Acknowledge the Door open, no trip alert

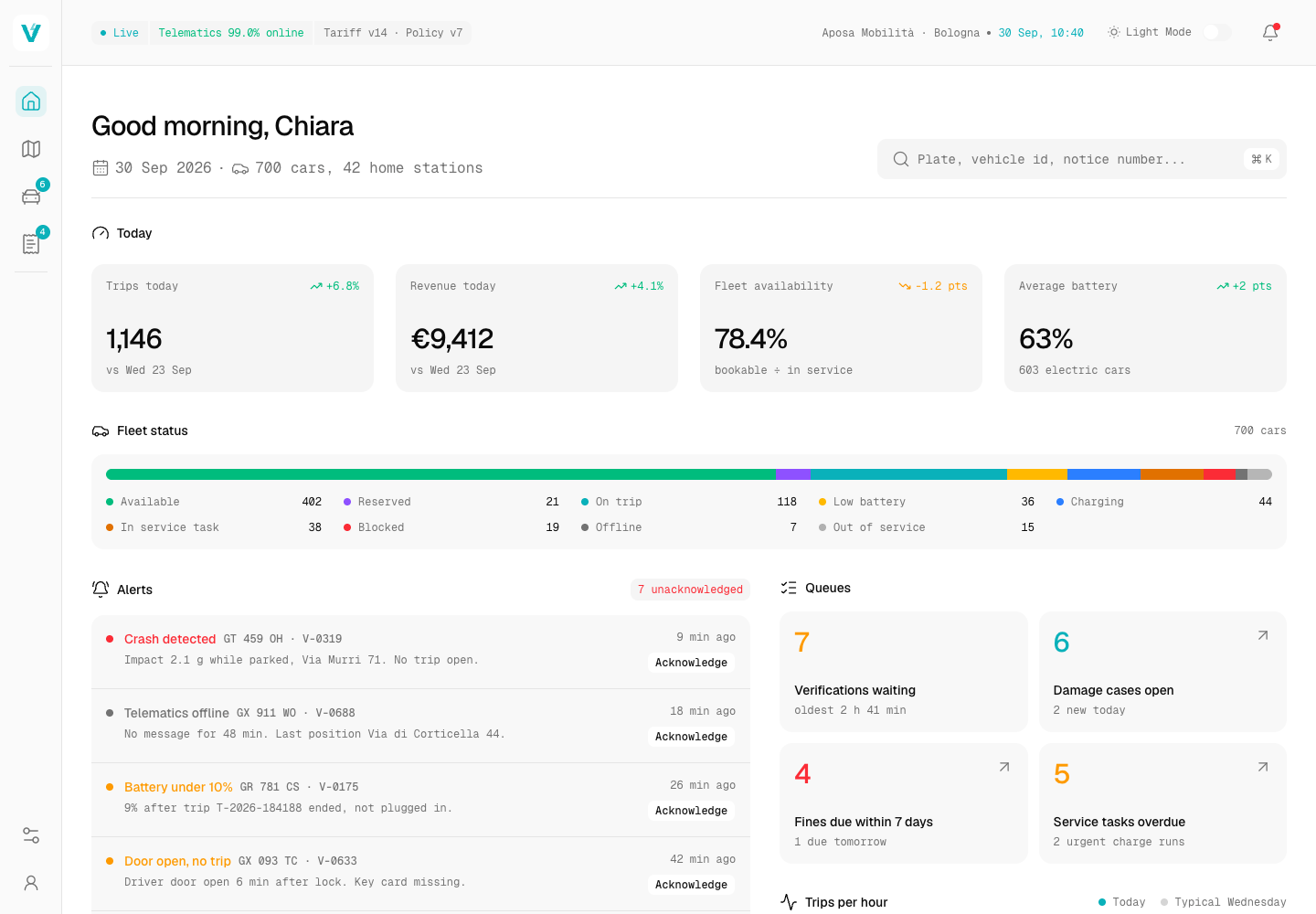click(x=691, y=885)
